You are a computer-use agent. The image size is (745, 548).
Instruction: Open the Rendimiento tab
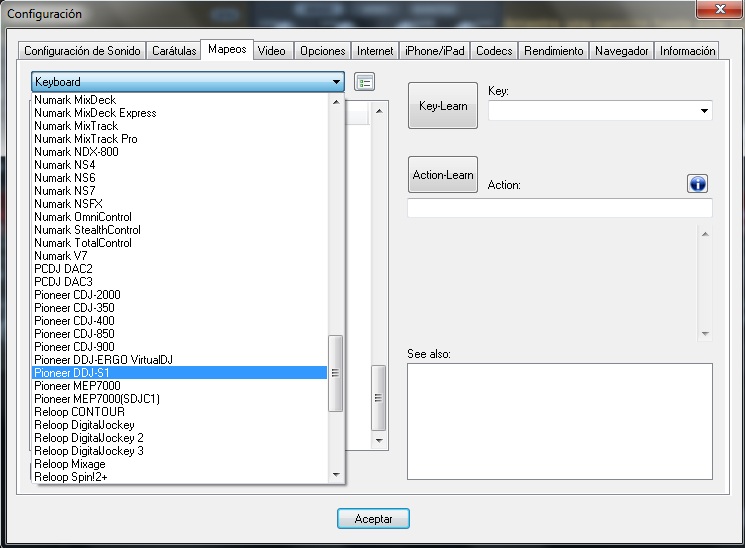554,51
